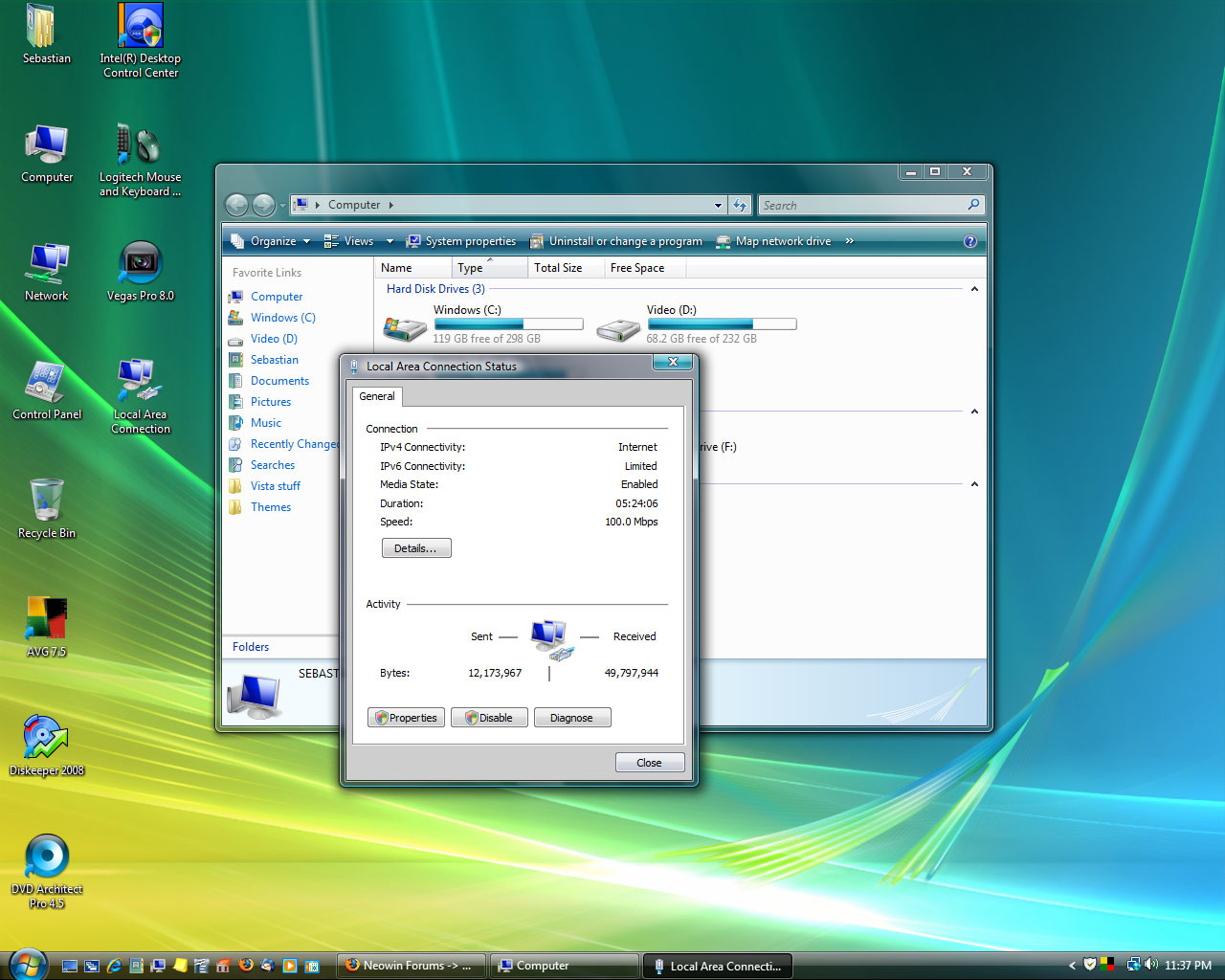Open the Recycle Bin
The width and height of the screenshot is (1225, 980).
pos(46,501)
